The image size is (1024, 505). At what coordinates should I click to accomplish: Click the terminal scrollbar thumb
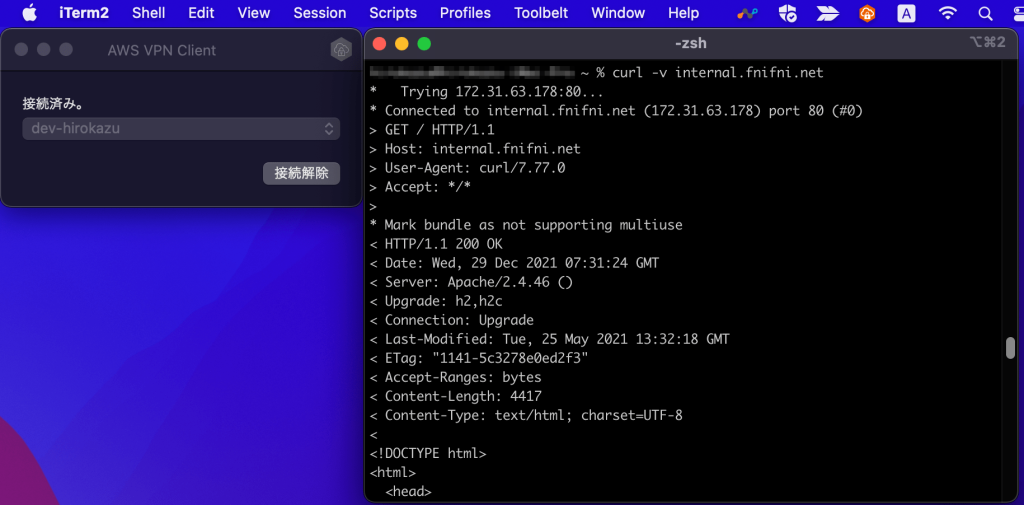click(x=1010, y=348)
